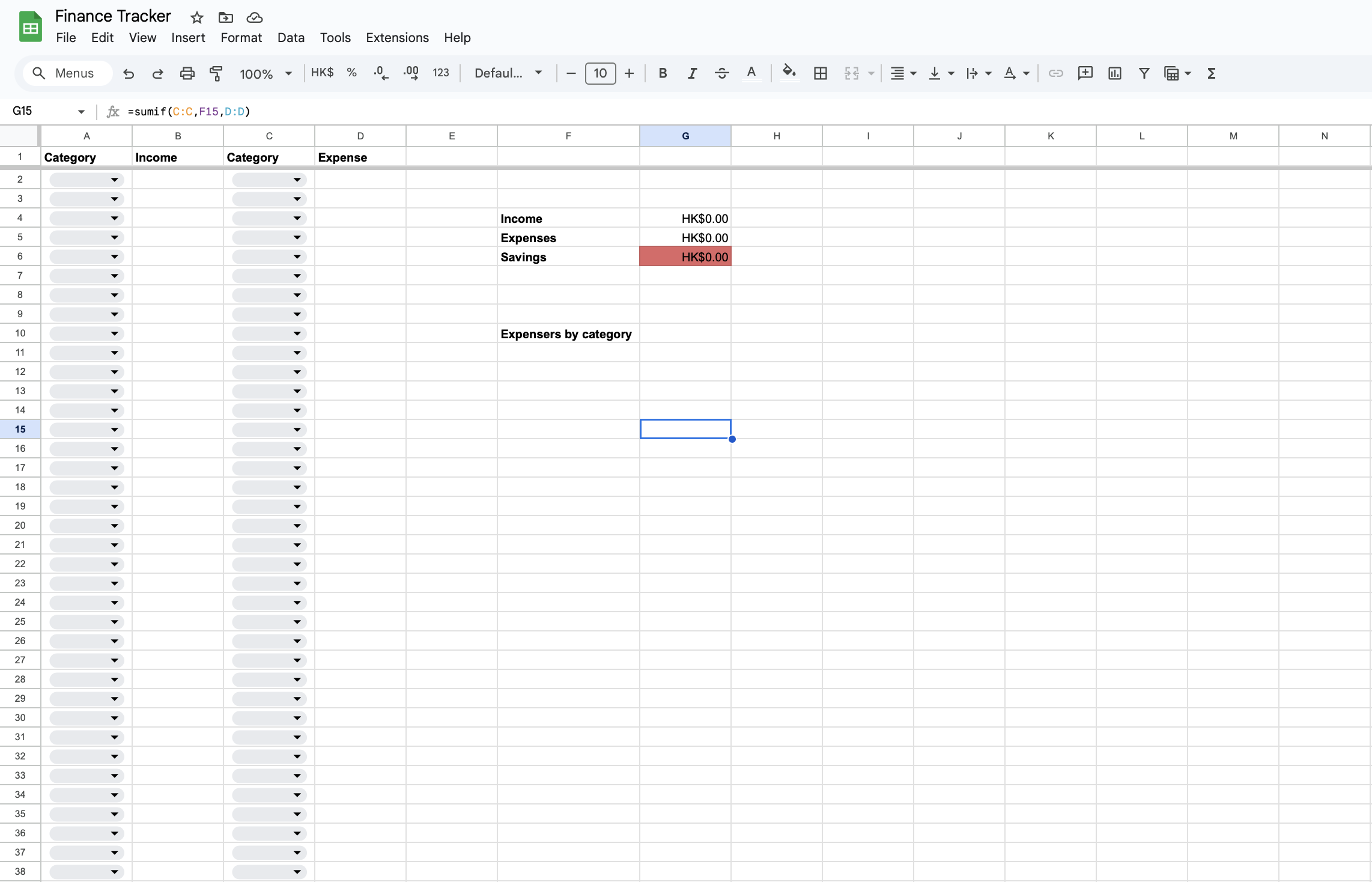Open the fill color picker
The height and width of the screenshot is (882, 1372).
(789, 73)
